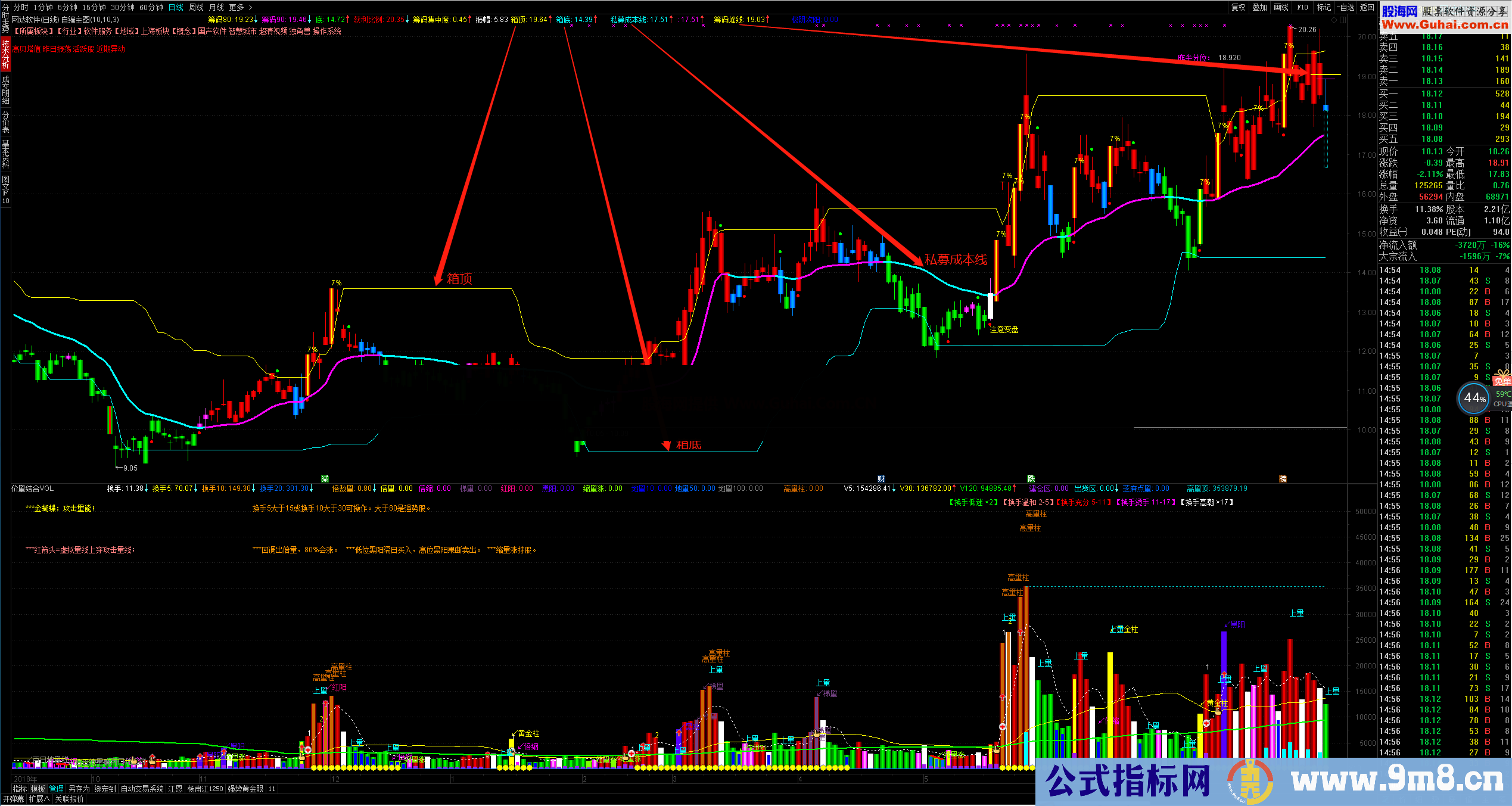The image size is (1512, 806).
Task: Click the split-panel icon beside the diamond
Action: click(x=1343, y=20)
